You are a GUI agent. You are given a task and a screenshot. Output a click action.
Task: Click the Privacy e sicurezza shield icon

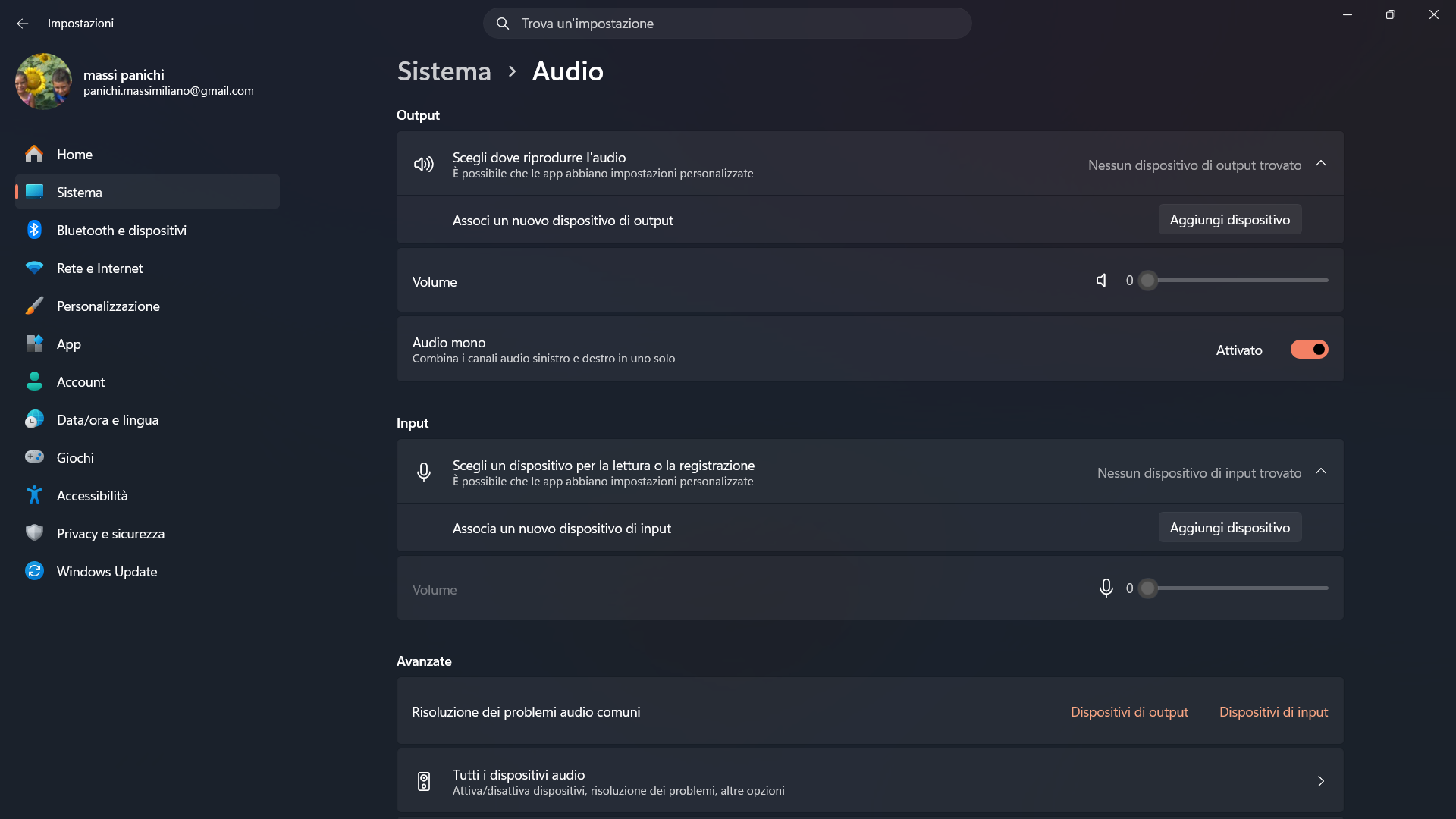tap(34, 533)
